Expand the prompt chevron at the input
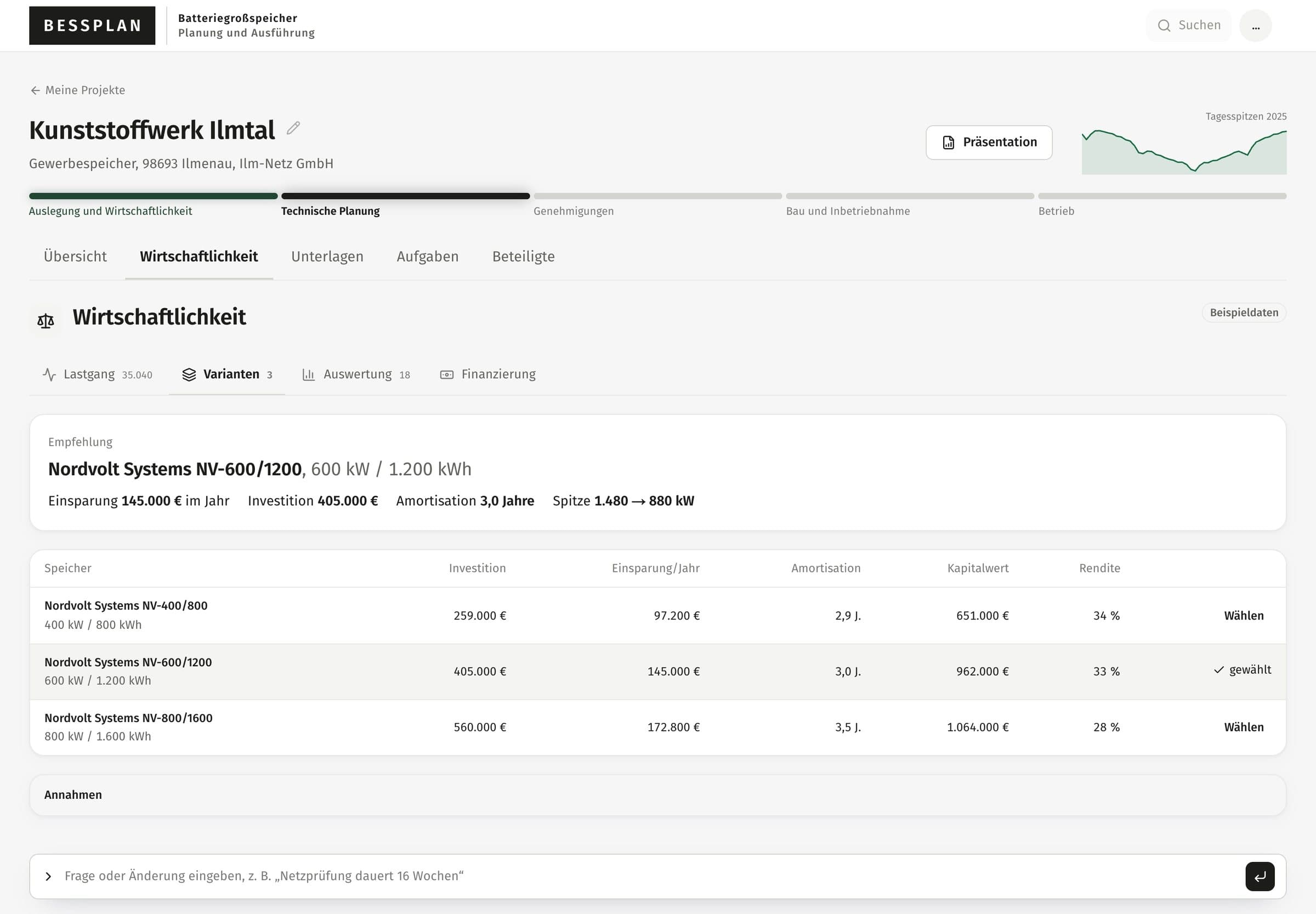This screenshot has height=914, width=1316. tap(49, 876)
